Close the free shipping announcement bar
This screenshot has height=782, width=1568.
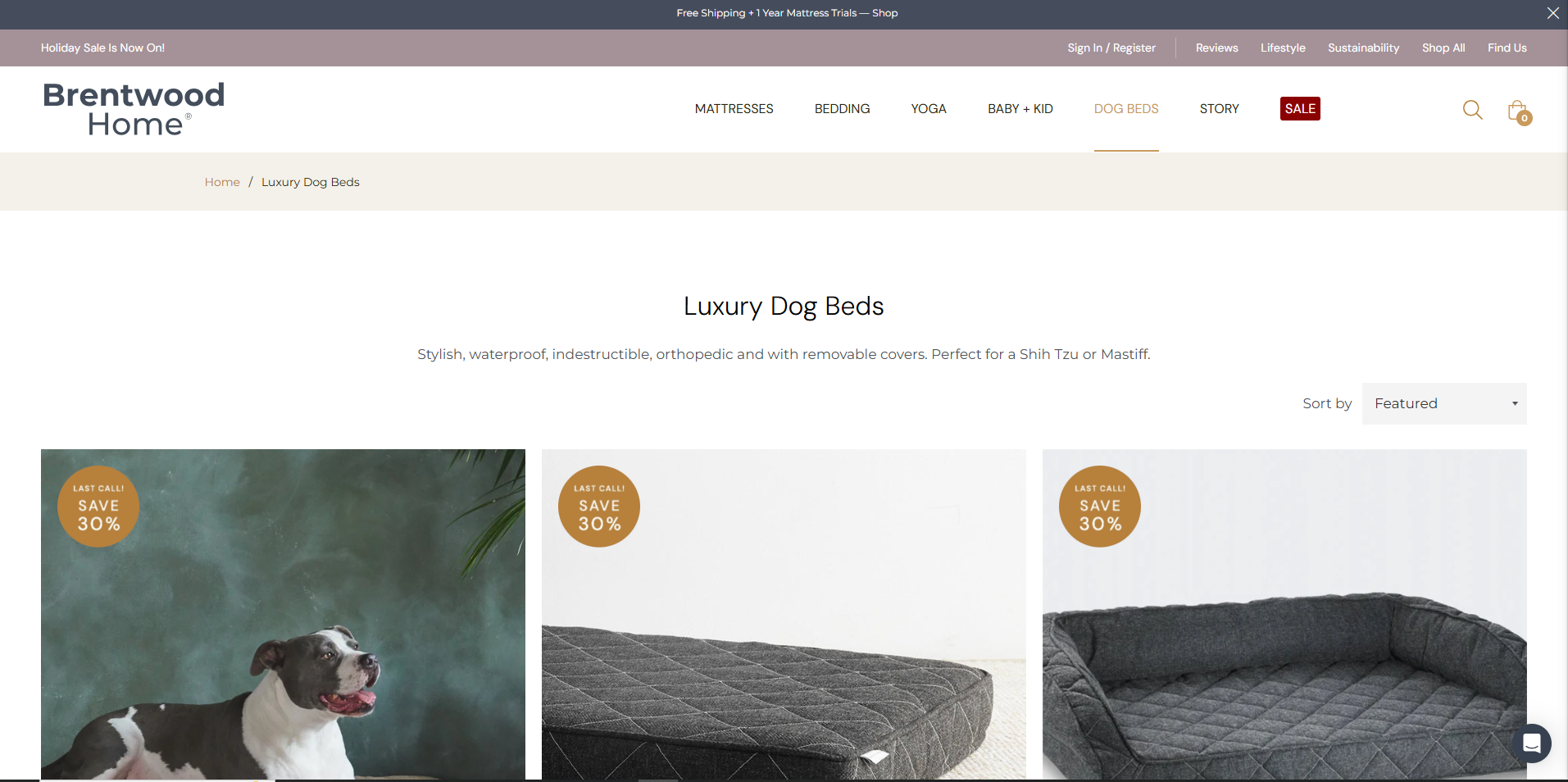(1552, 13)
